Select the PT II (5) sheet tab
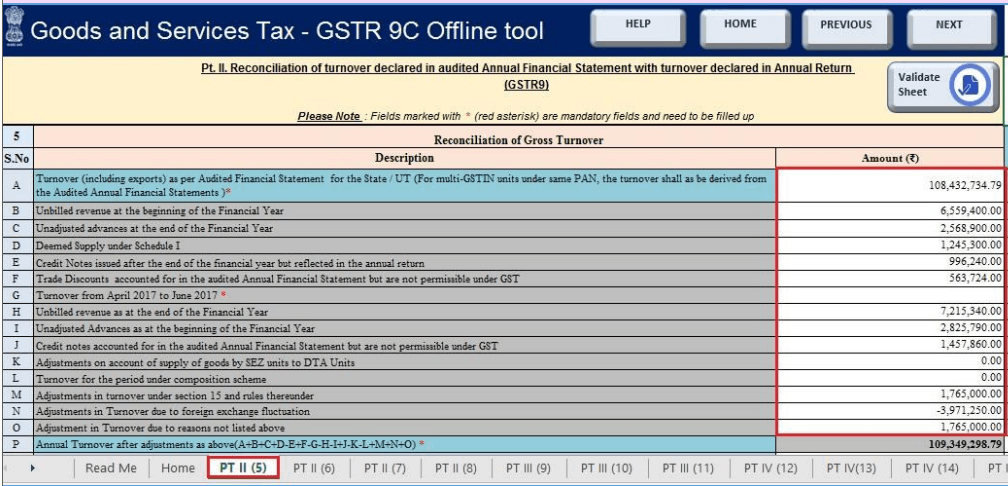 243,467
